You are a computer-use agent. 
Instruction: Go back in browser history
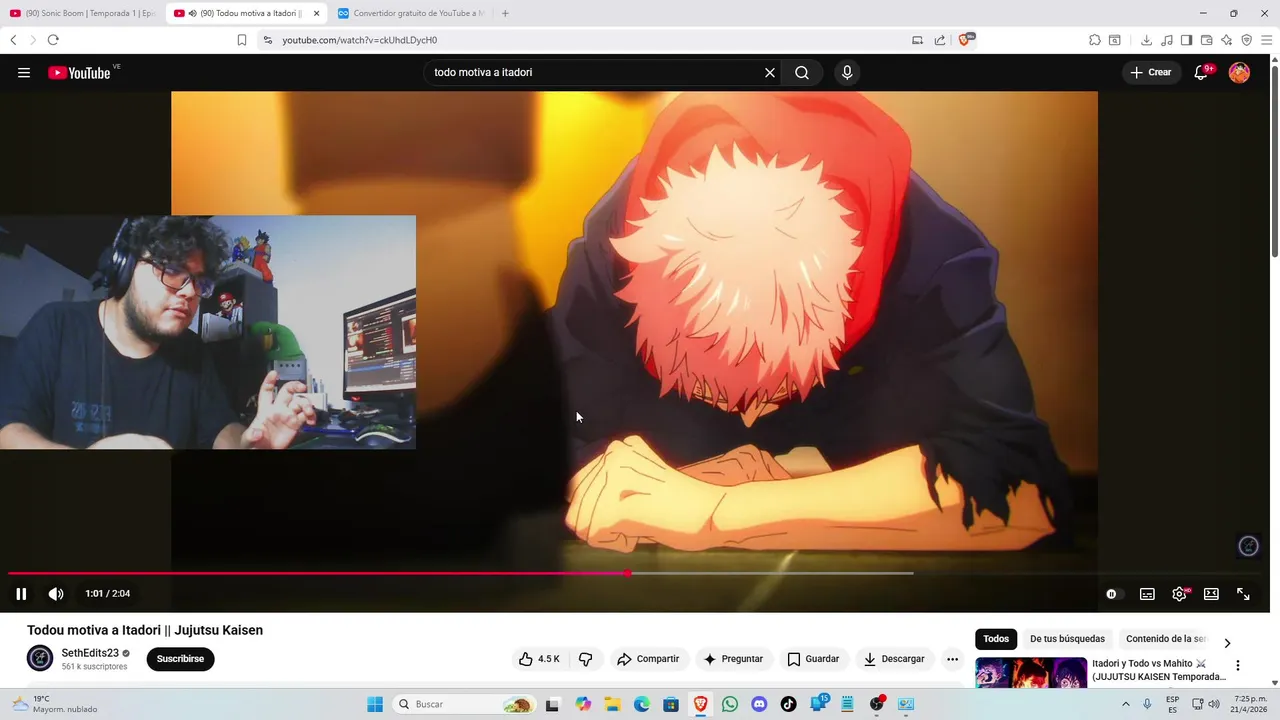point(13,40)
